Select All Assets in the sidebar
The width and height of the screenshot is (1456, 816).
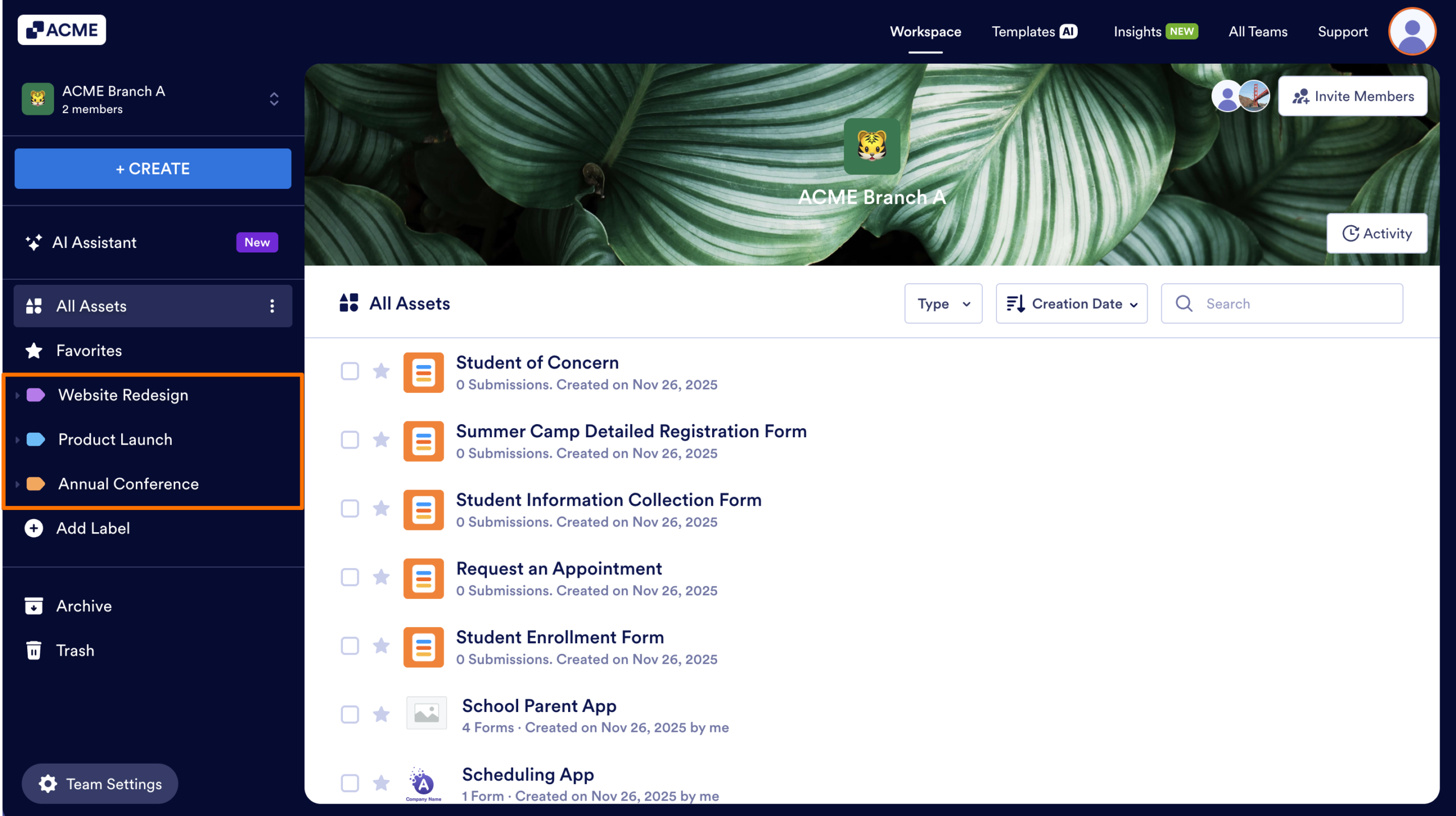tap(91, 305)
